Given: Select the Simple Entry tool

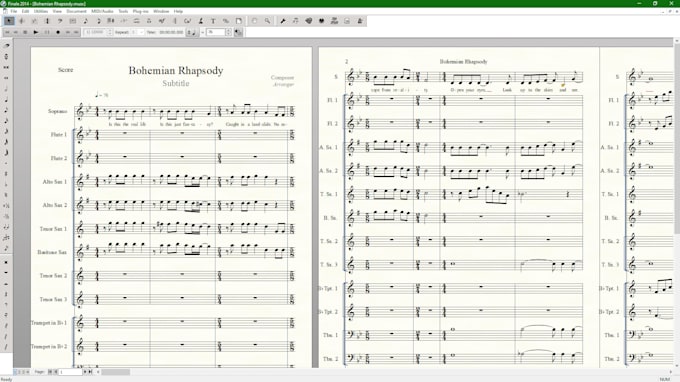Looking at the screenshot, I should [85, 21].
